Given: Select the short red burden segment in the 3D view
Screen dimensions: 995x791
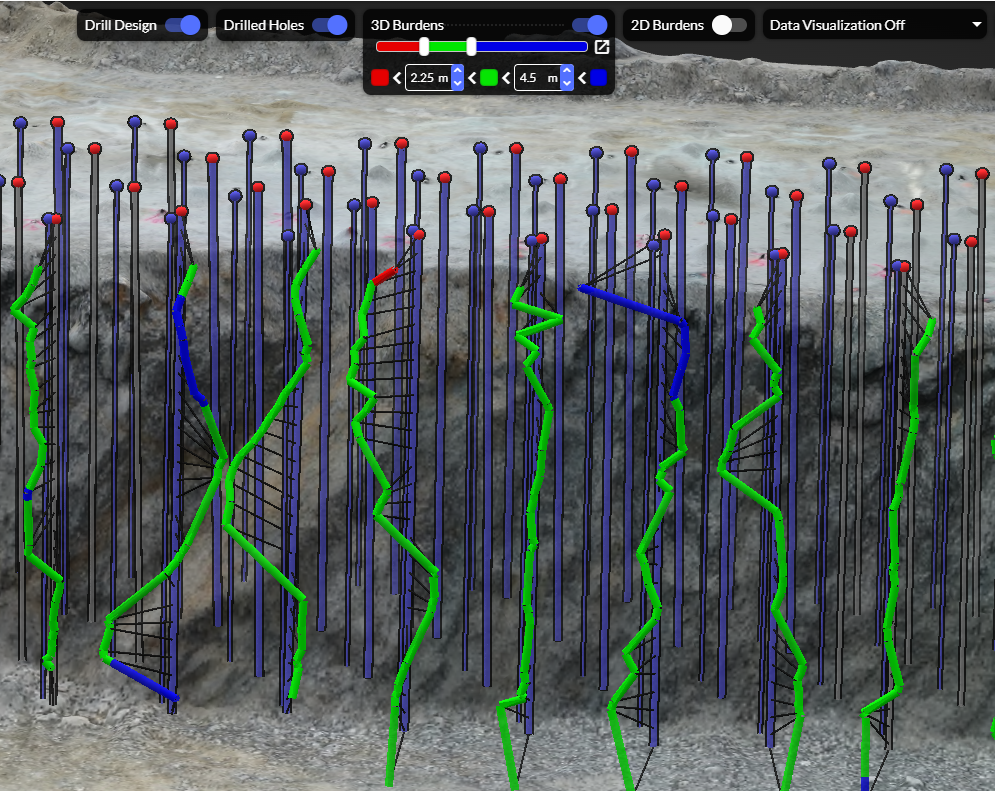Looking at the screenshot, I should (384, 275).
